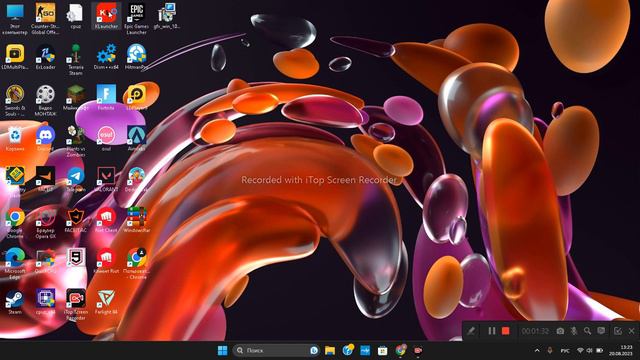
Task: Open the Microsoft Edge desktop shortcut
Action: (15, 264)
